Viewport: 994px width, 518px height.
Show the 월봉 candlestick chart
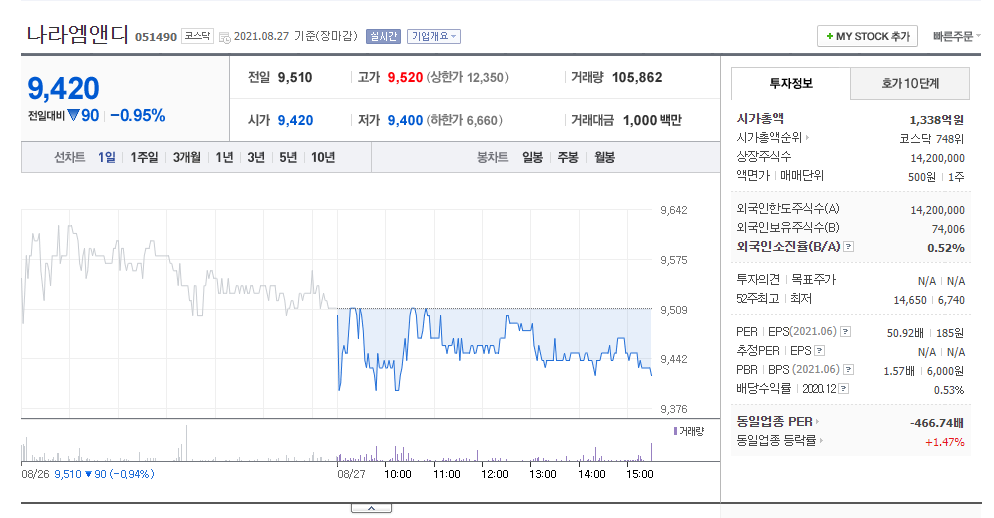tap(605, 157)
